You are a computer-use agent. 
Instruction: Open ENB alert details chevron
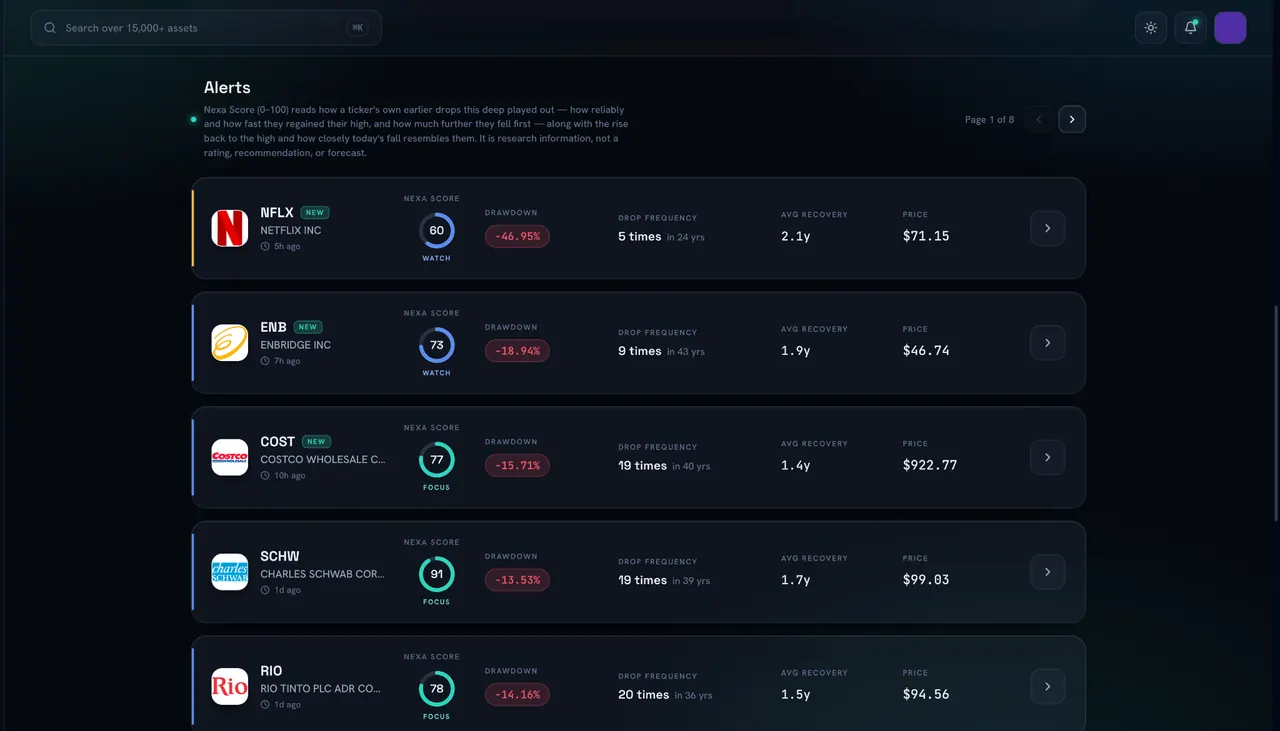coord(1047,343)
